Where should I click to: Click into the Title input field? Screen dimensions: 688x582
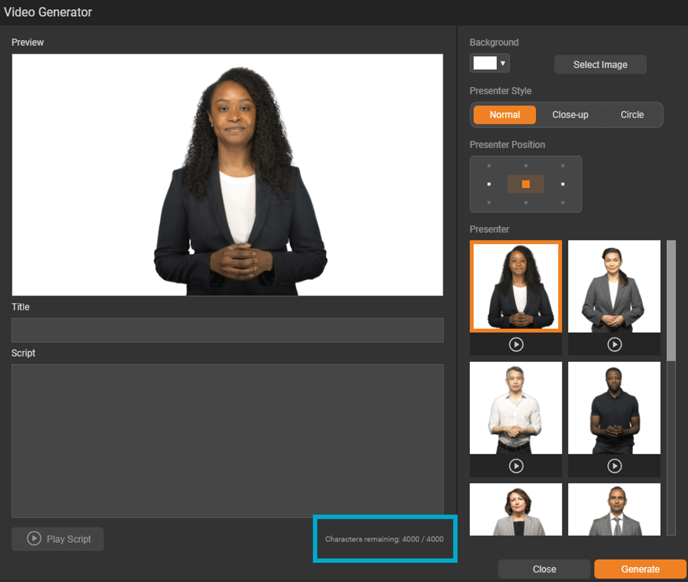tap(227, 331)
